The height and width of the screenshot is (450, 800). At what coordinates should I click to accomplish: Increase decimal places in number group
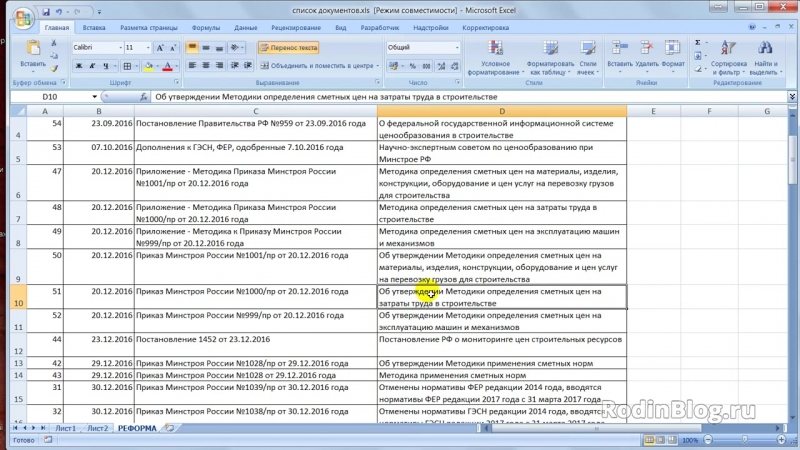click(441, 66)
